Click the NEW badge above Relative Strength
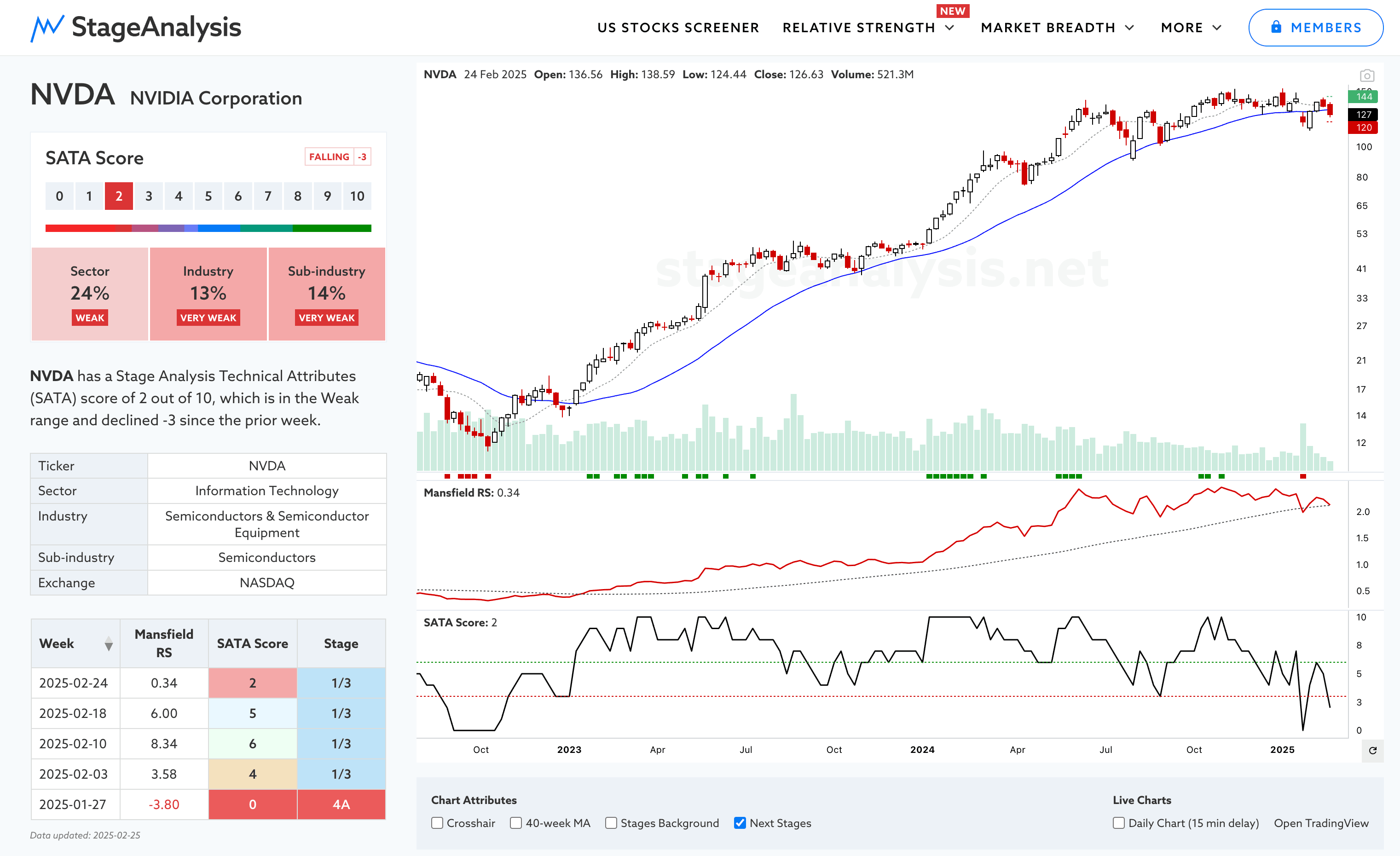This screenshot has height=856, width=1400. [x=953, y=11]
